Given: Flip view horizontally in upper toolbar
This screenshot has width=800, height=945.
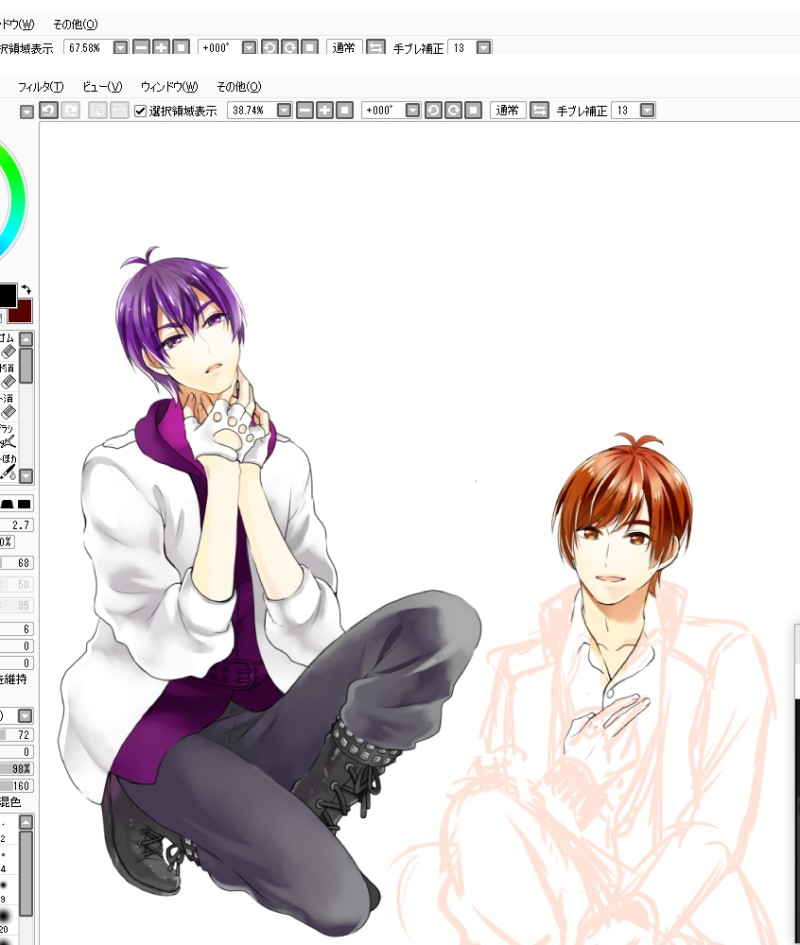Looking at the screenshot, I should pos(376,47).
